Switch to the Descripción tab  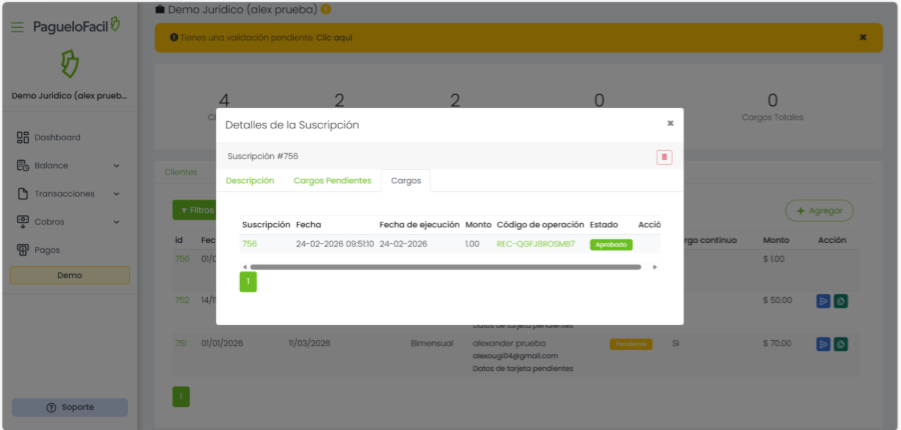point(250,181)
